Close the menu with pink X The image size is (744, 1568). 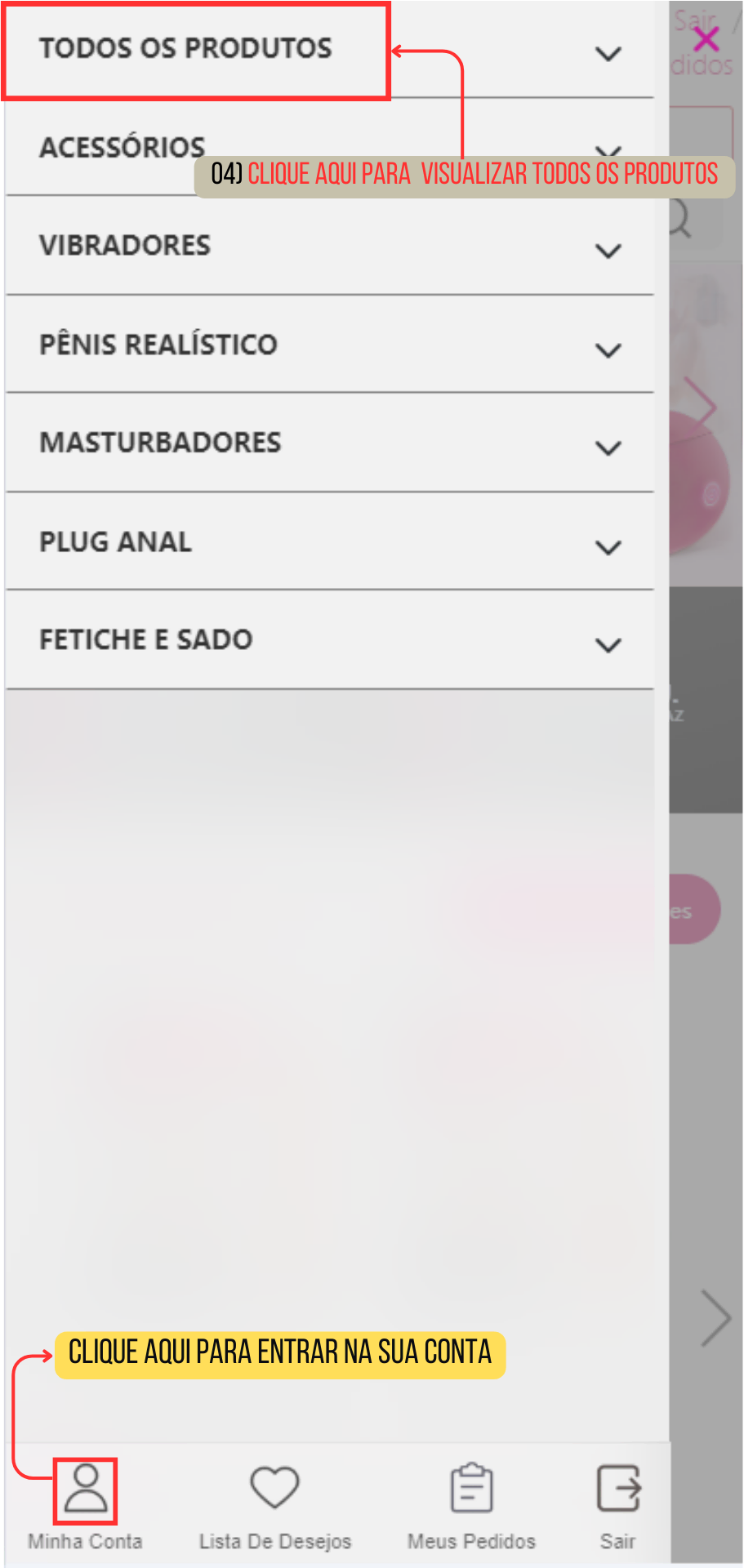pyautogui.click(x=706, y=38)
